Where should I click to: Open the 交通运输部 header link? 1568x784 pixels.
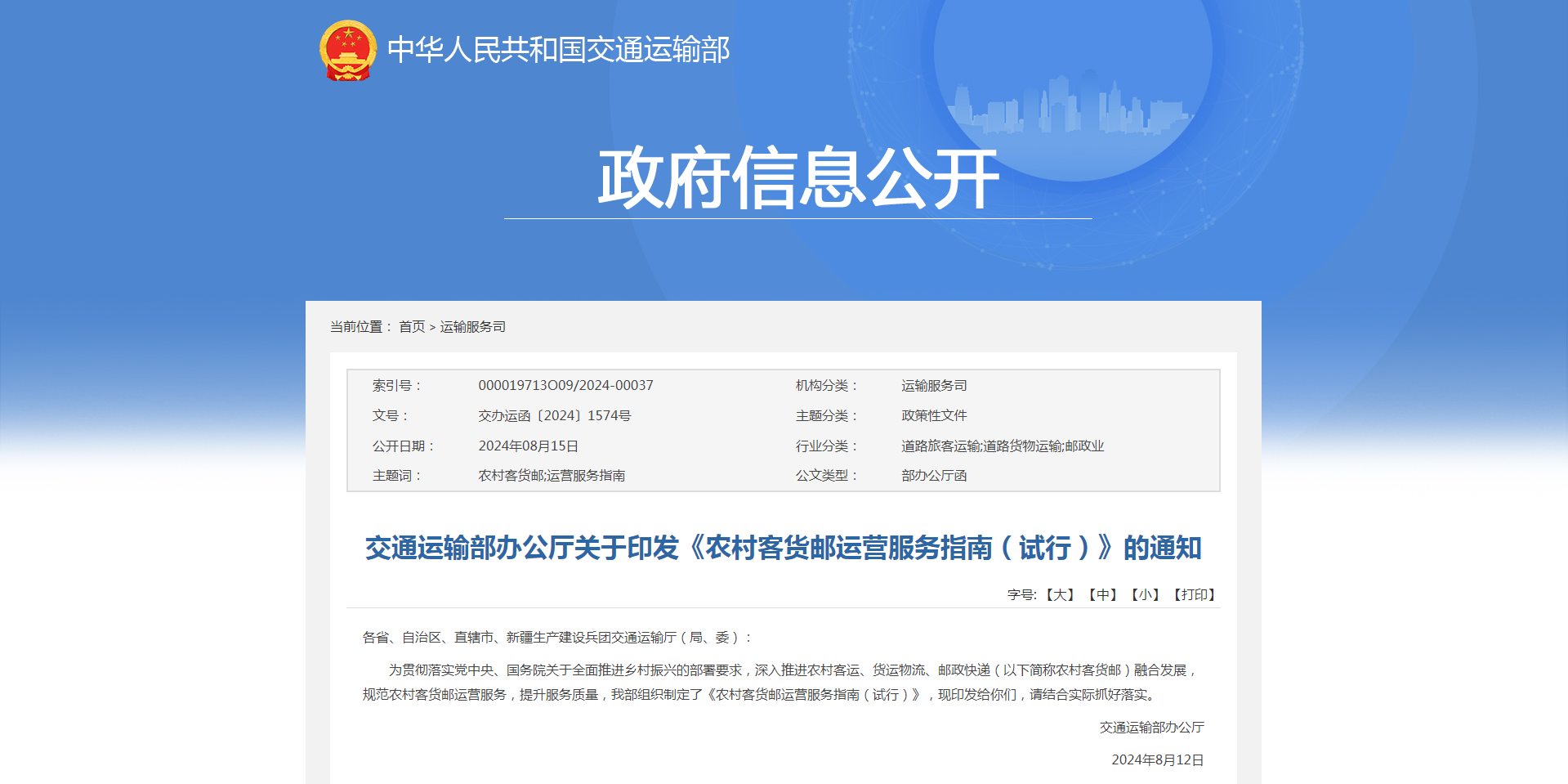pyautogui.click(x=560, y=52)
